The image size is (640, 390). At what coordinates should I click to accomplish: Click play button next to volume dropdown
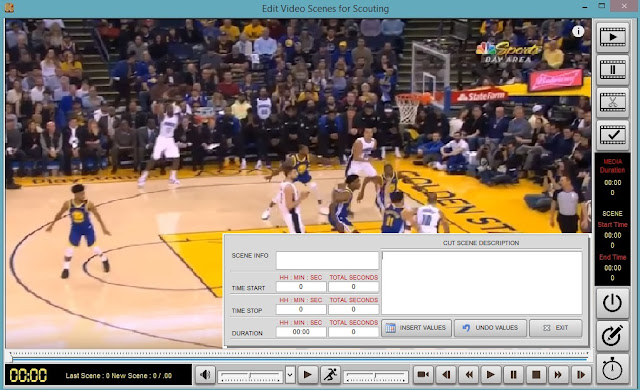coord(308,374)
